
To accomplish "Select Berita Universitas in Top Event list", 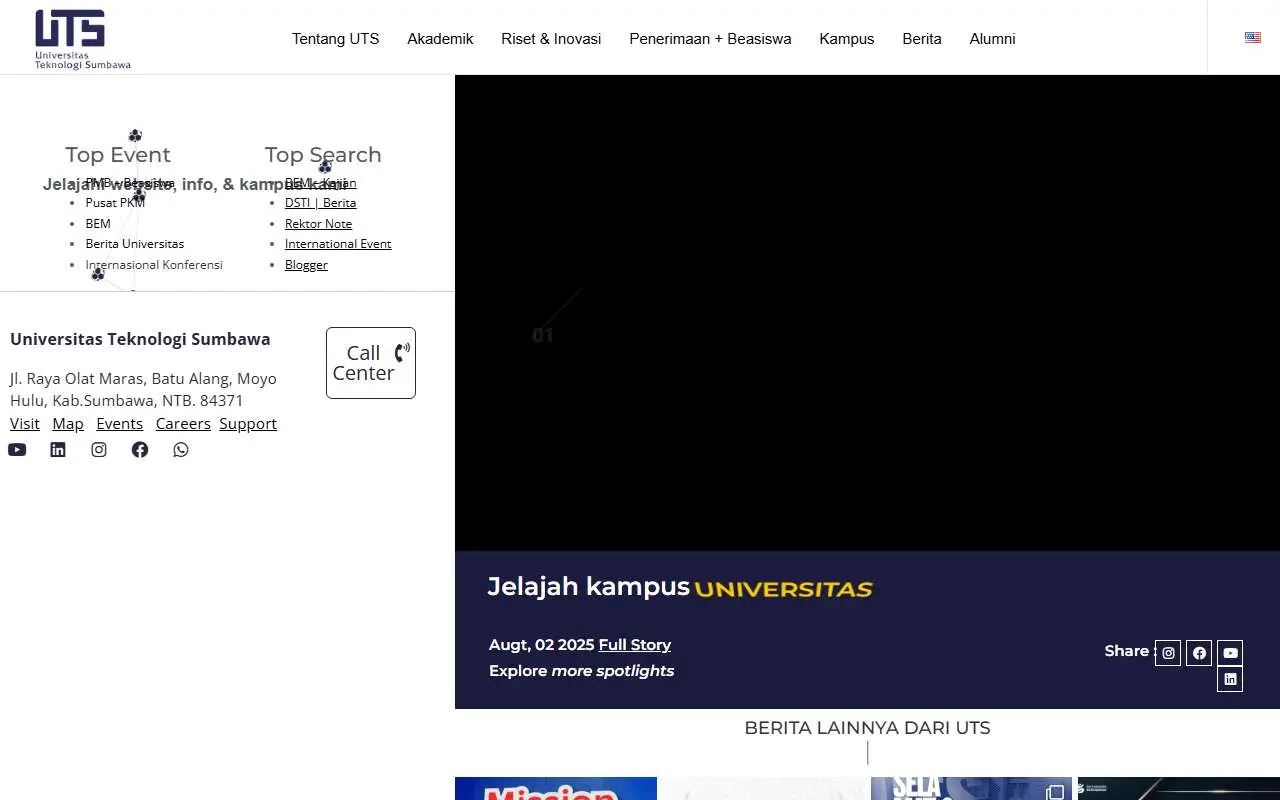I will (135, 244).
